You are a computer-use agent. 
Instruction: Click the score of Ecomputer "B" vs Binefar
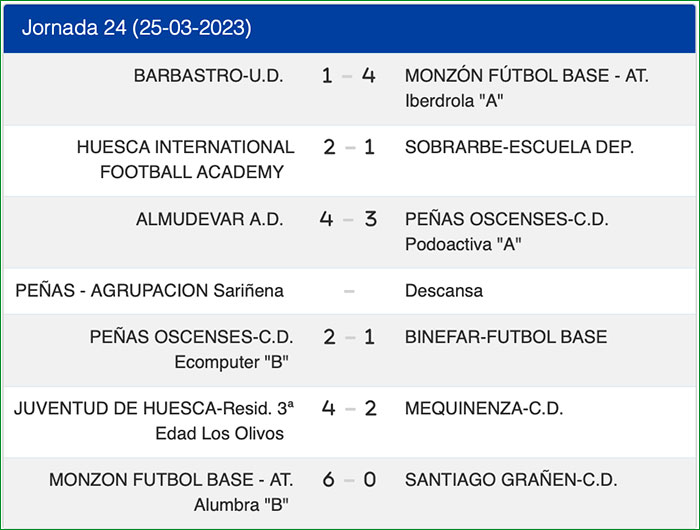coord(348,337)
